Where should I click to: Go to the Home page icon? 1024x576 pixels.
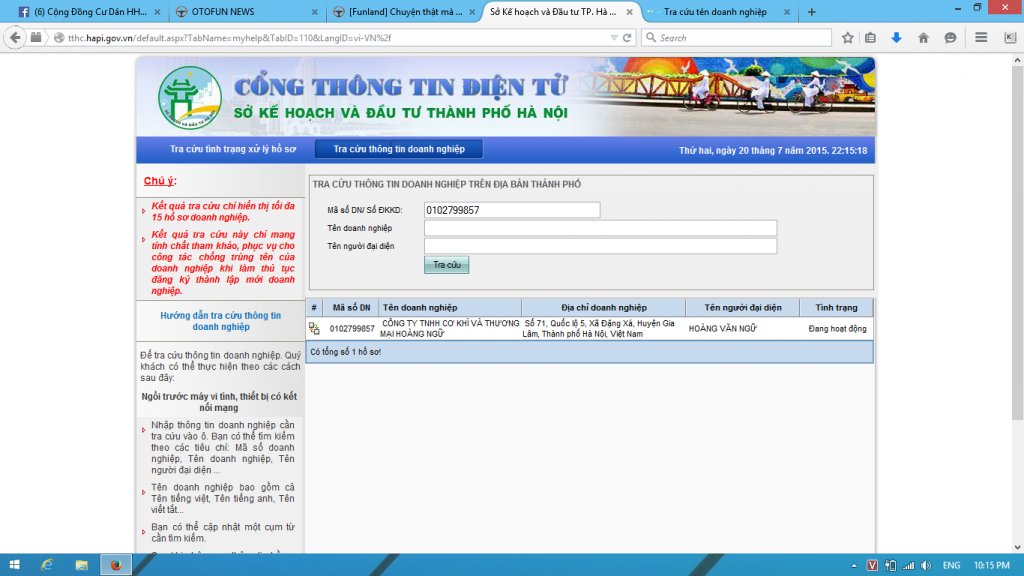(923, 38)
